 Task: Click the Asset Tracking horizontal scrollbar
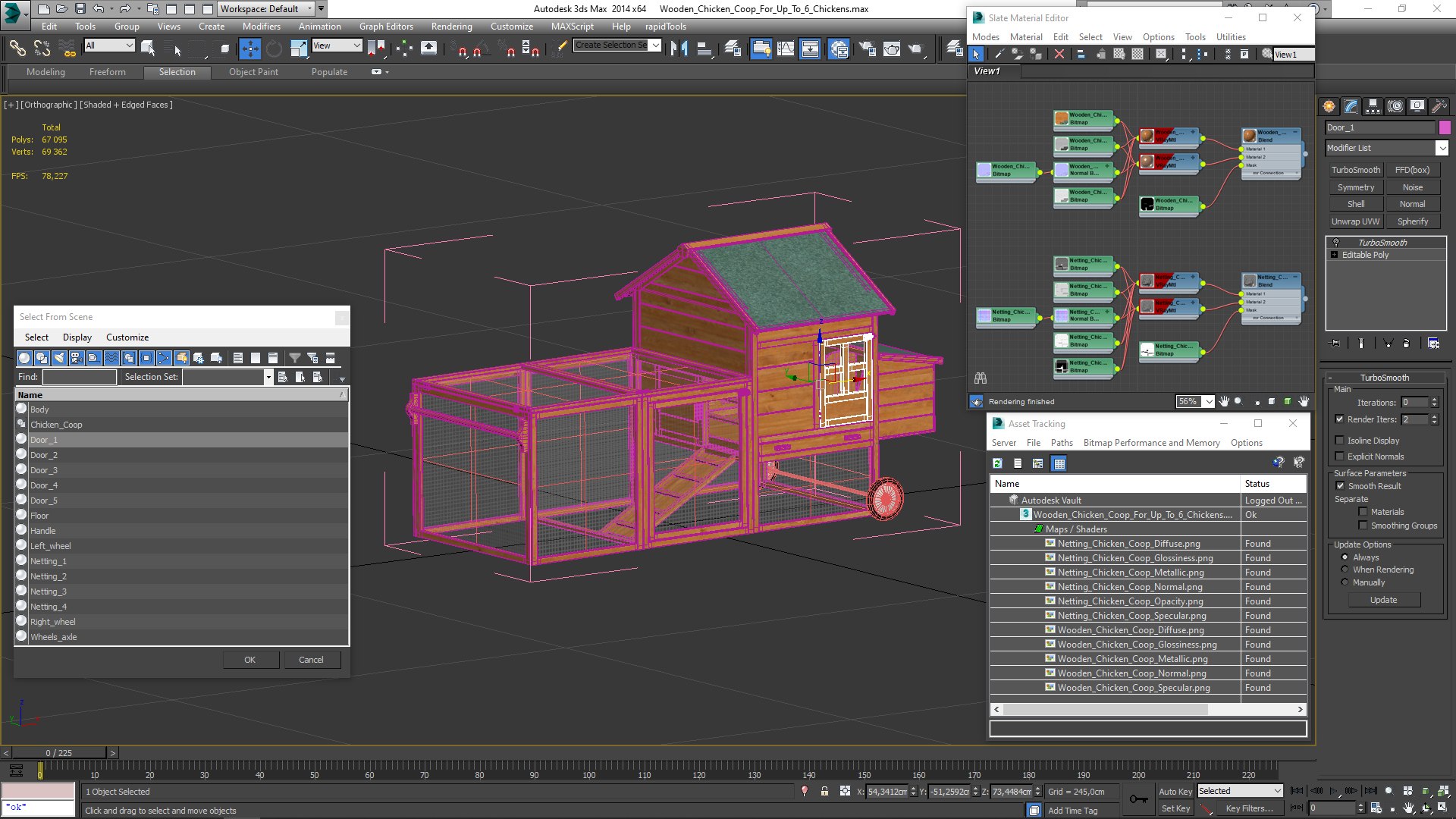(1148, 709)
